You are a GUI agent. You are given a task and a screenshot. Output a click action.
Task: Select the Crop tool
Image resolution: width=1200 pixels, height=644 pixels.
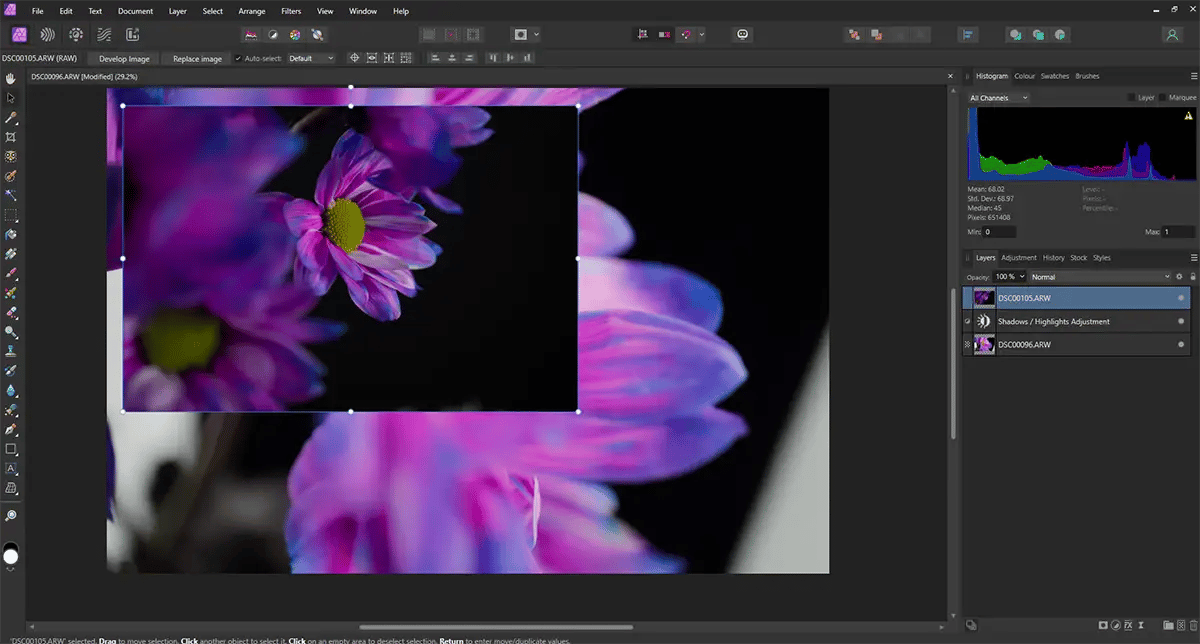click(11, 137)
